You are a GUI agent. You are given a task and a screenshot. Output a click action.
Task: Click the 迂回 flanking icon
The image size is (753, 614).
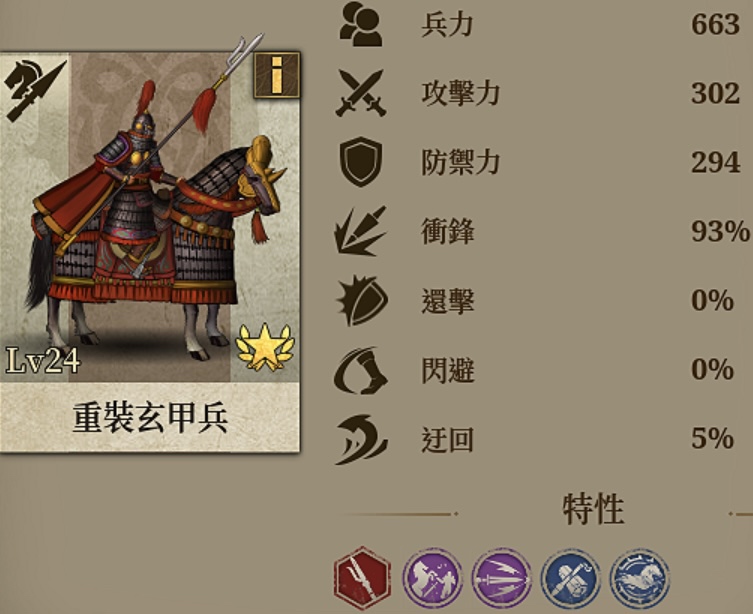click(361, 440)
